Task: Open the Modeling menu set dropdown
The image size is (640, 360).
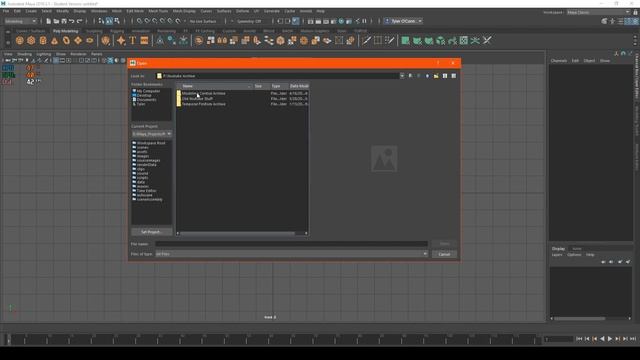Action: pyautogui.click(x=20, y=21)
